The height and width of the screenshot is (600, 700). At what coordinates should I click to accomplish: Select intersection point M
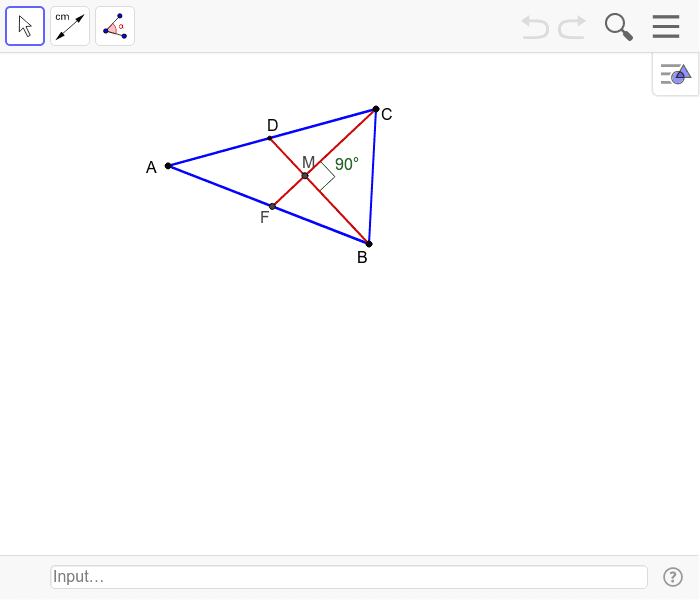[305, 176]
